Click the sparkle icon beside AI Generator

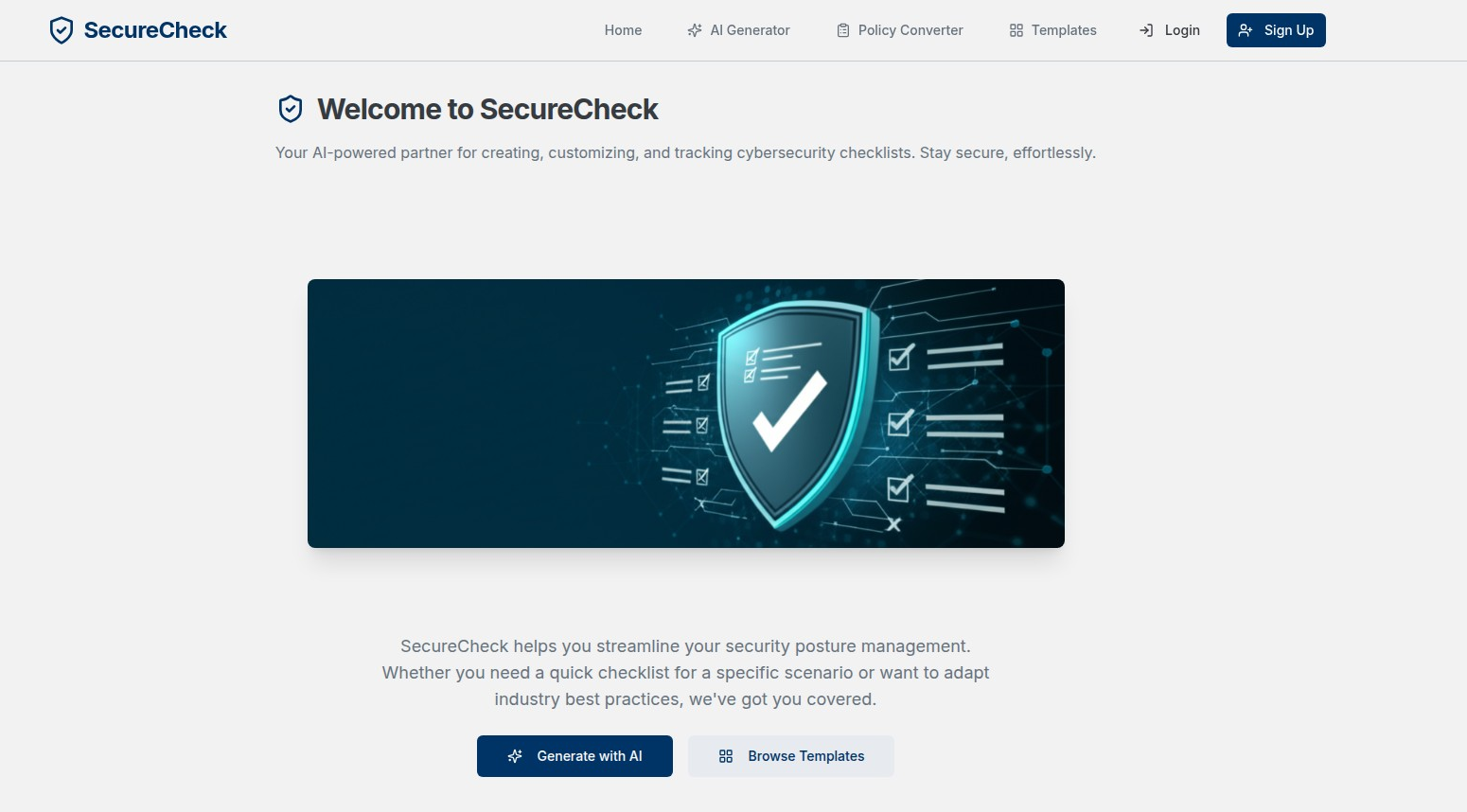(695, 30)
